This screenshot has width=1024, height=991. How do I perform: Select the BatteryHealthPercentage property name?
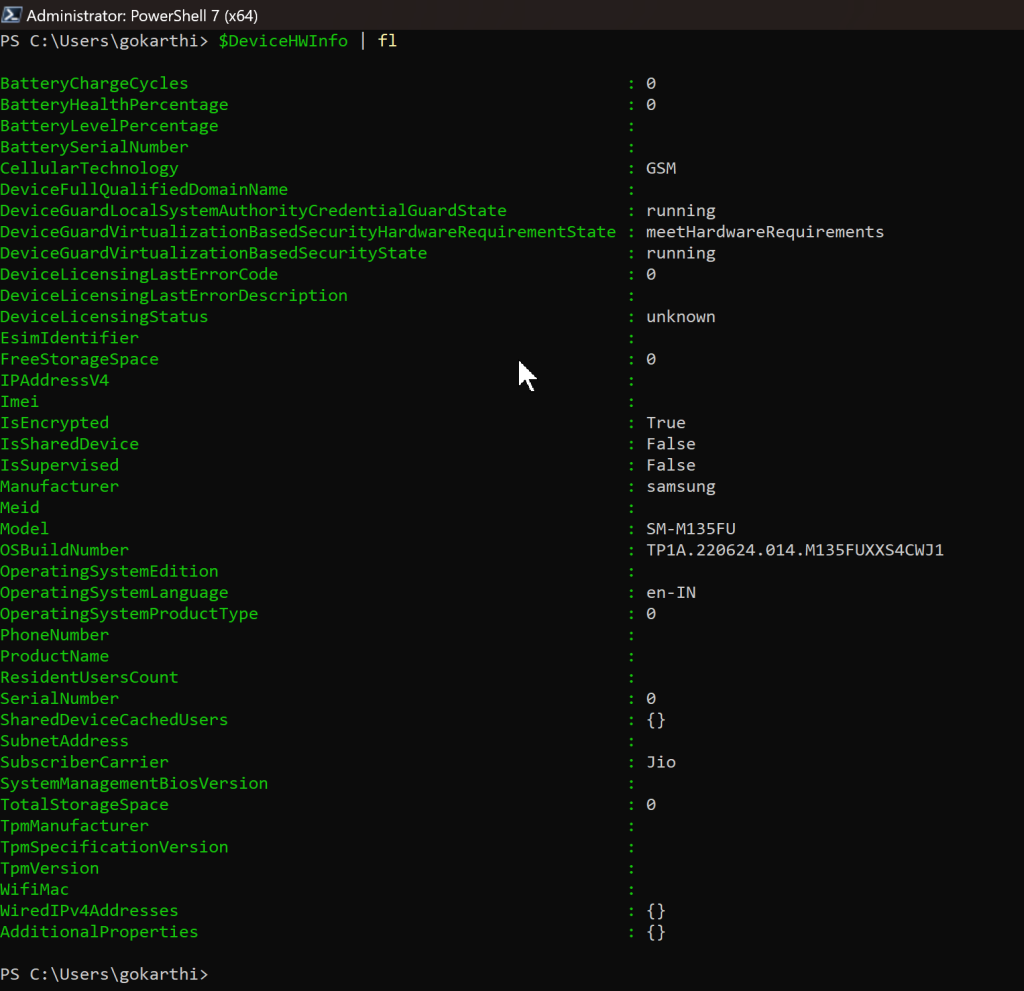point(114,105)
